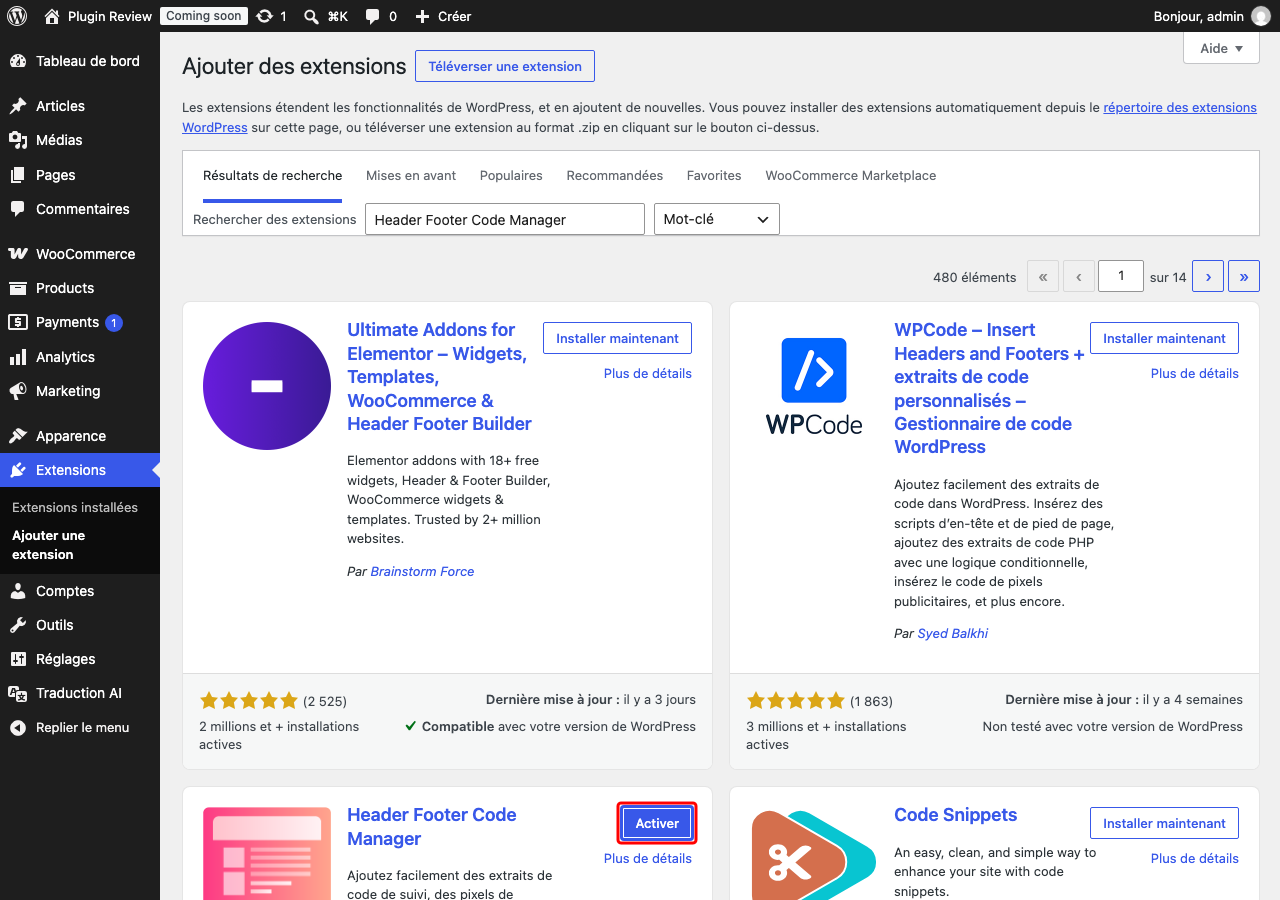Click the Header Footer Code Manager thumbnail
The height and width of the screenshot is (900, 1280).
[267, 854]
